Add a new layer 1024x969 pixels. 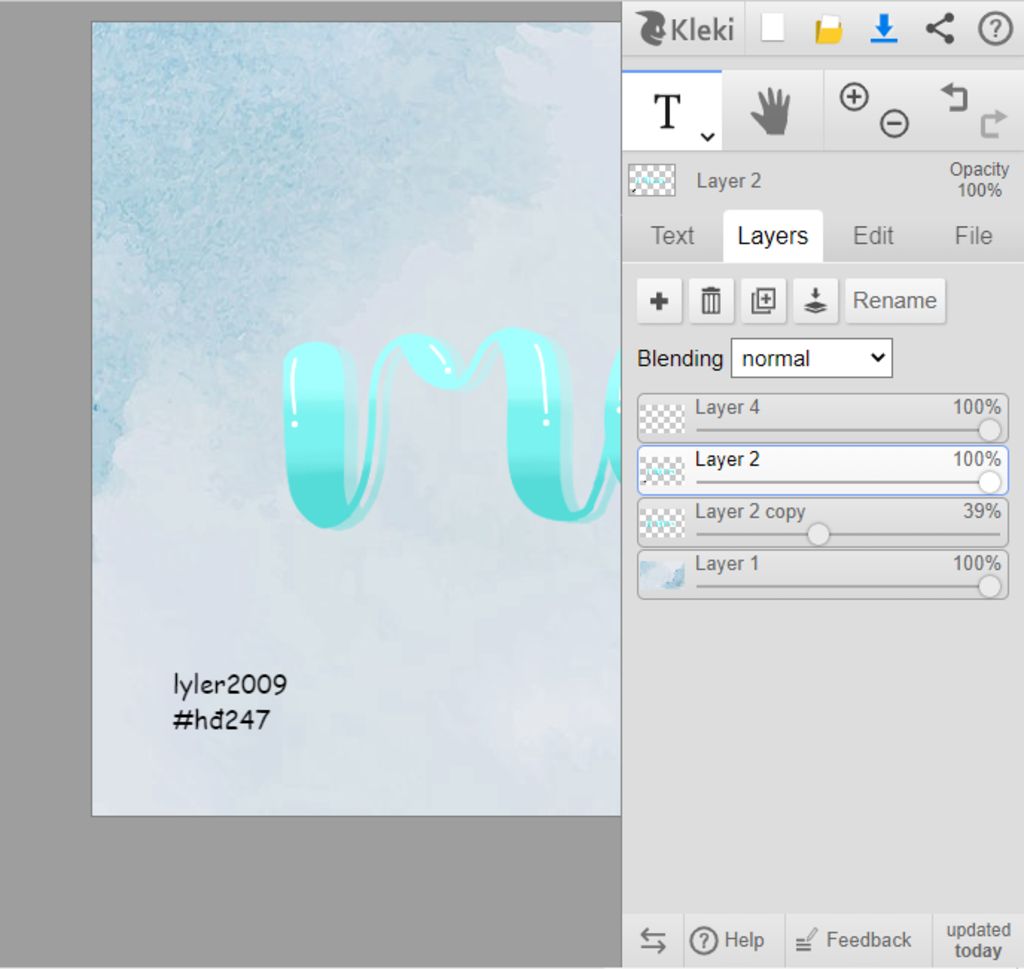[660, 301]
